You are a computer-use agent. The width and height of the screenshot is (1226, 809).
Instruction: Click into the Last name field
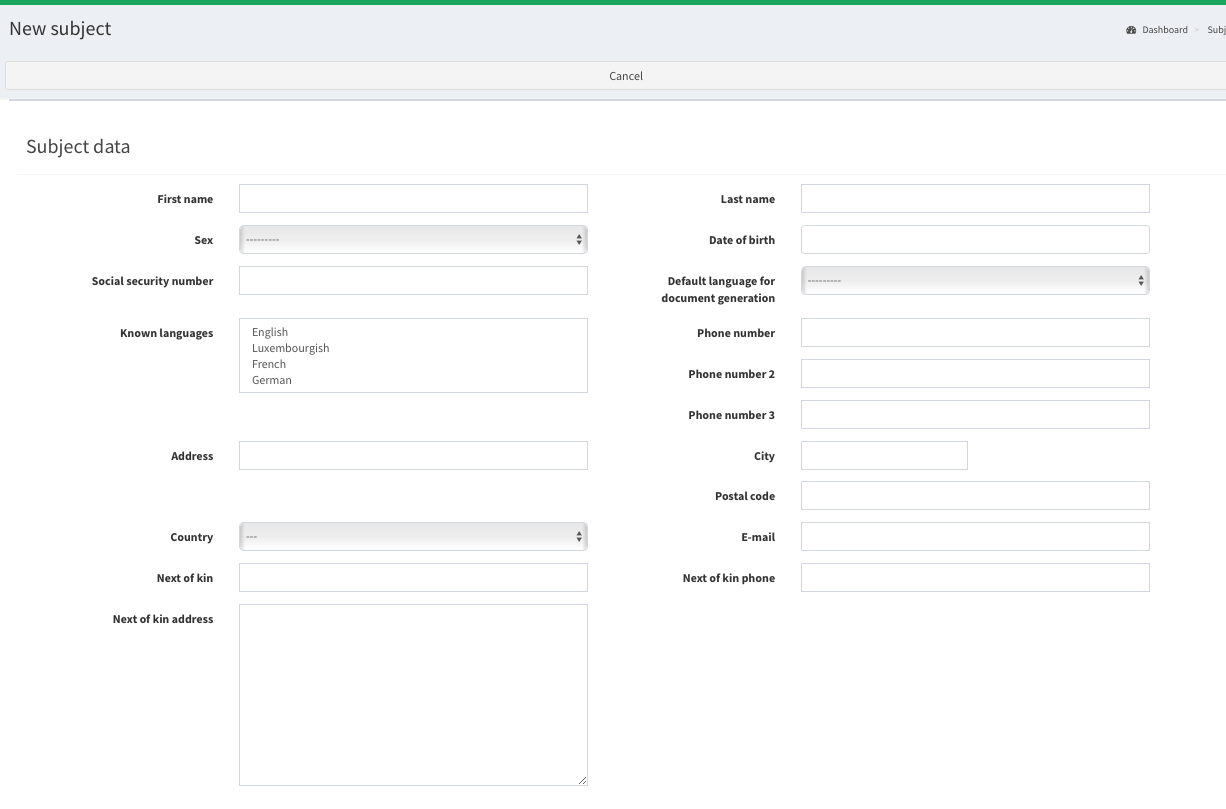pos(974,199)
